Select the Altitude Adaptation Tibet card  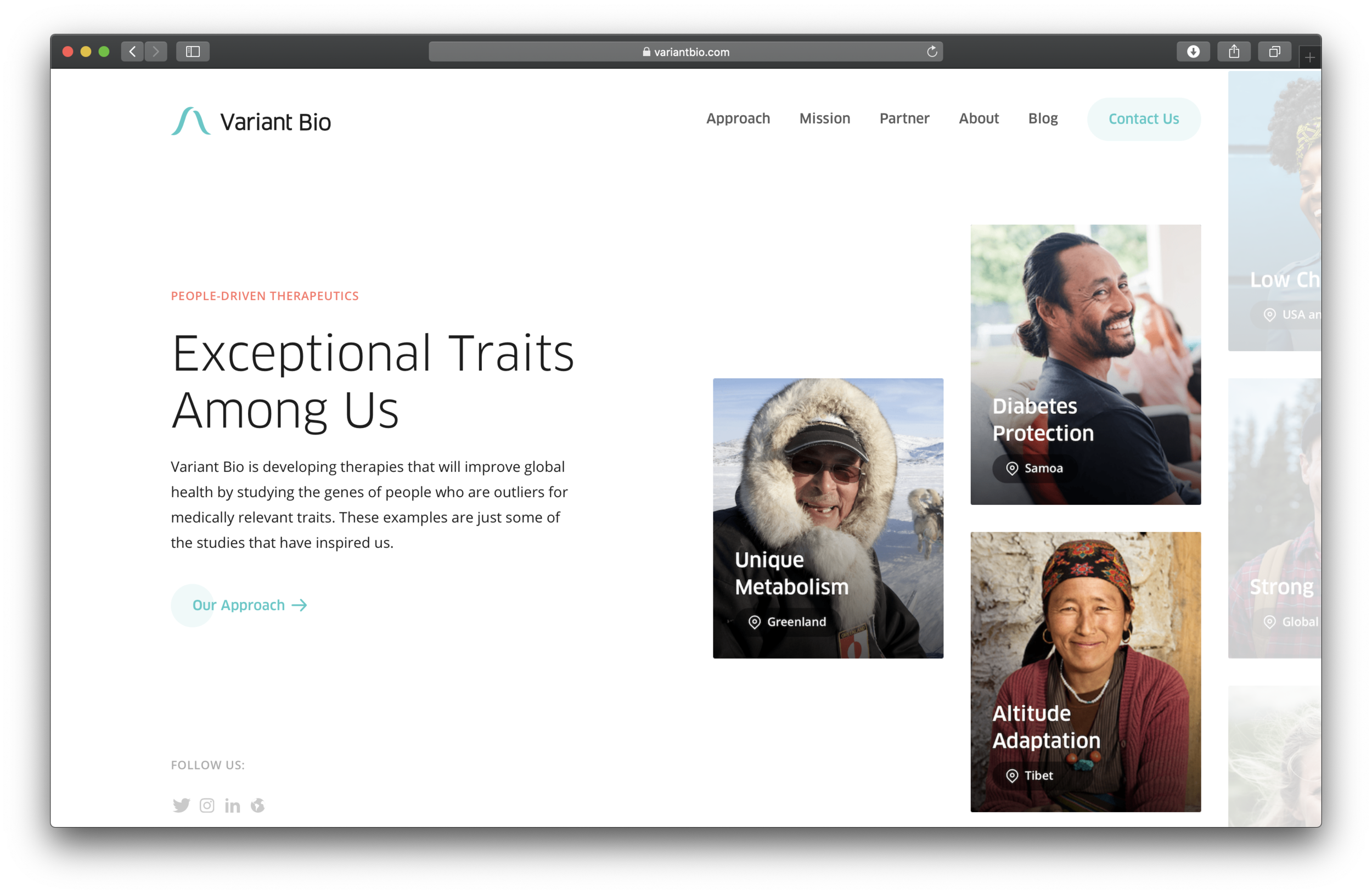pos(1085,672)
